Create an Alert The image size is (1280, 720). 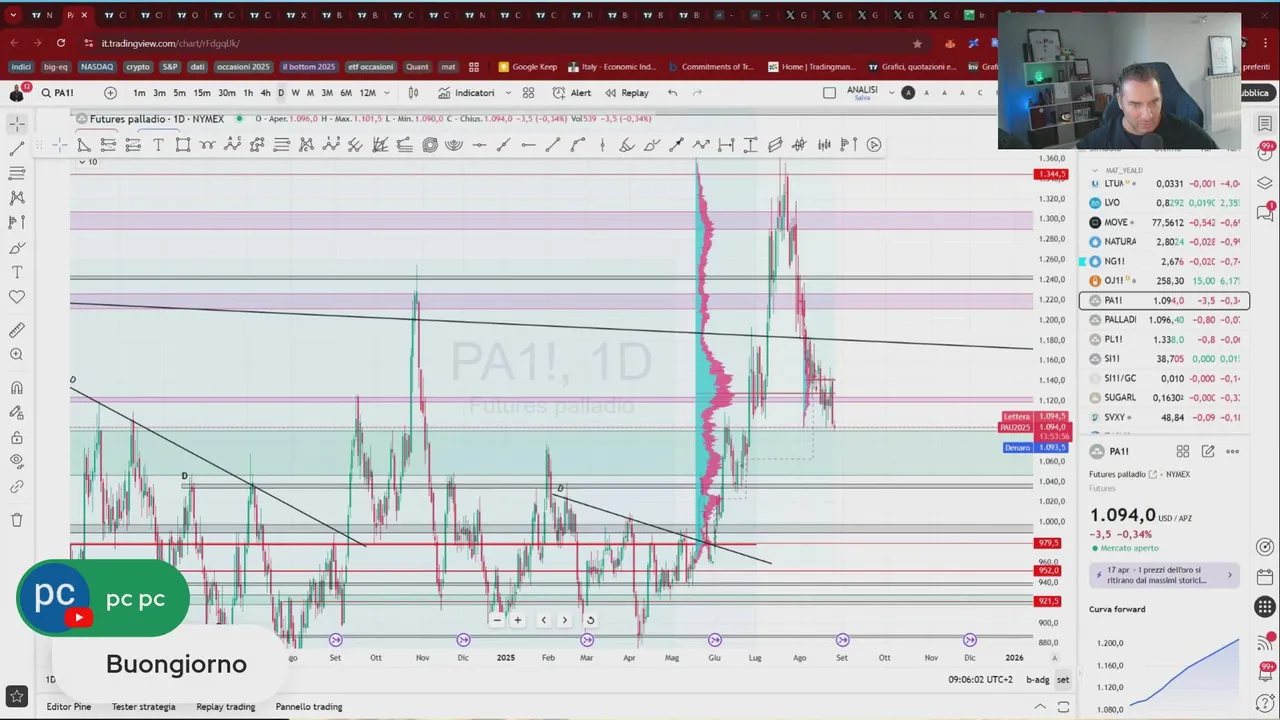coord(572,93)
